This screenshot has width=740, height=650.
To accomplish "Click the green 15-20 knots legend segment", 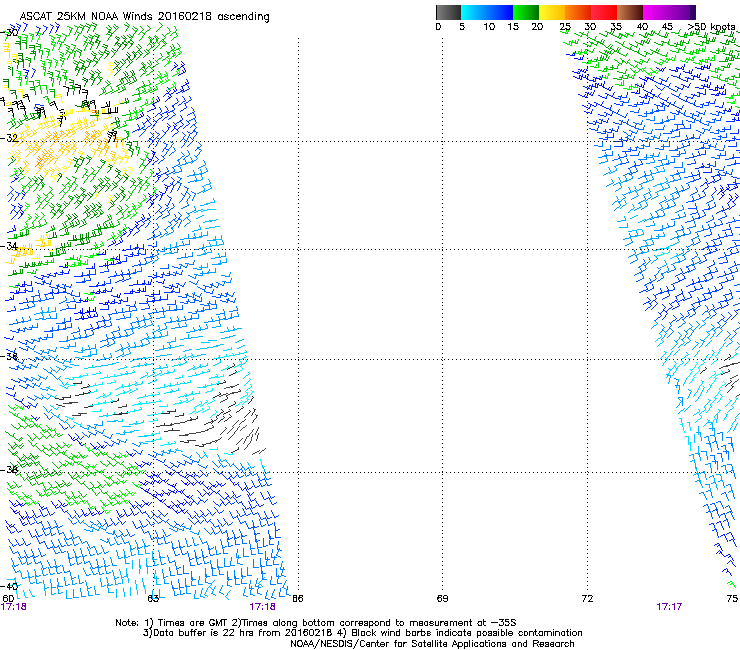I will click(x=526, y=12).
